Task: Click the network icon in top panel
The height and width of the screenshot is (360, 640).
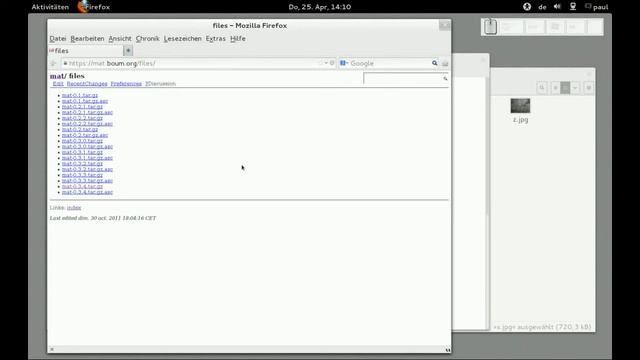Action: click(573, 7)
